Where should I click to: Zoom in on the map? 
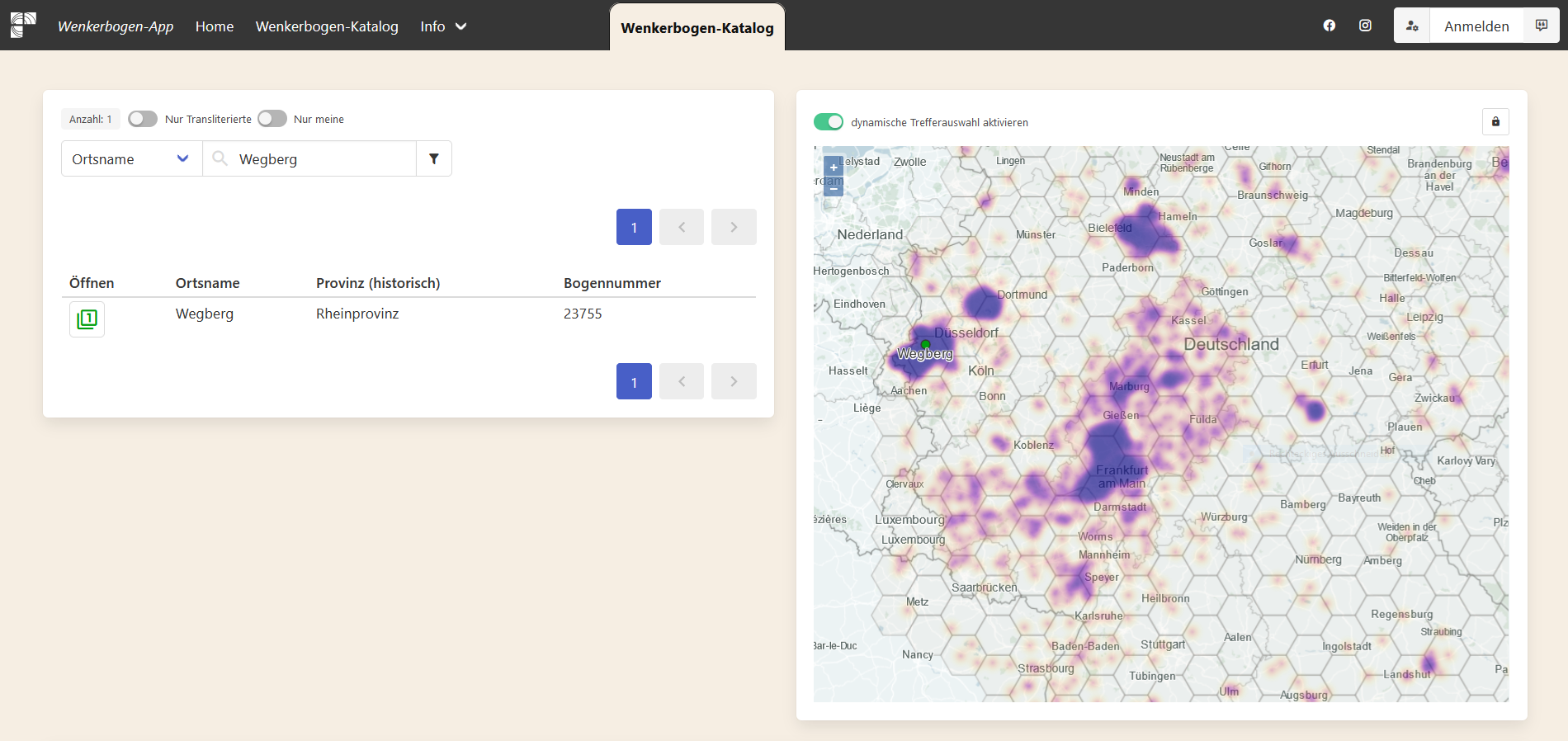[834, 168]
